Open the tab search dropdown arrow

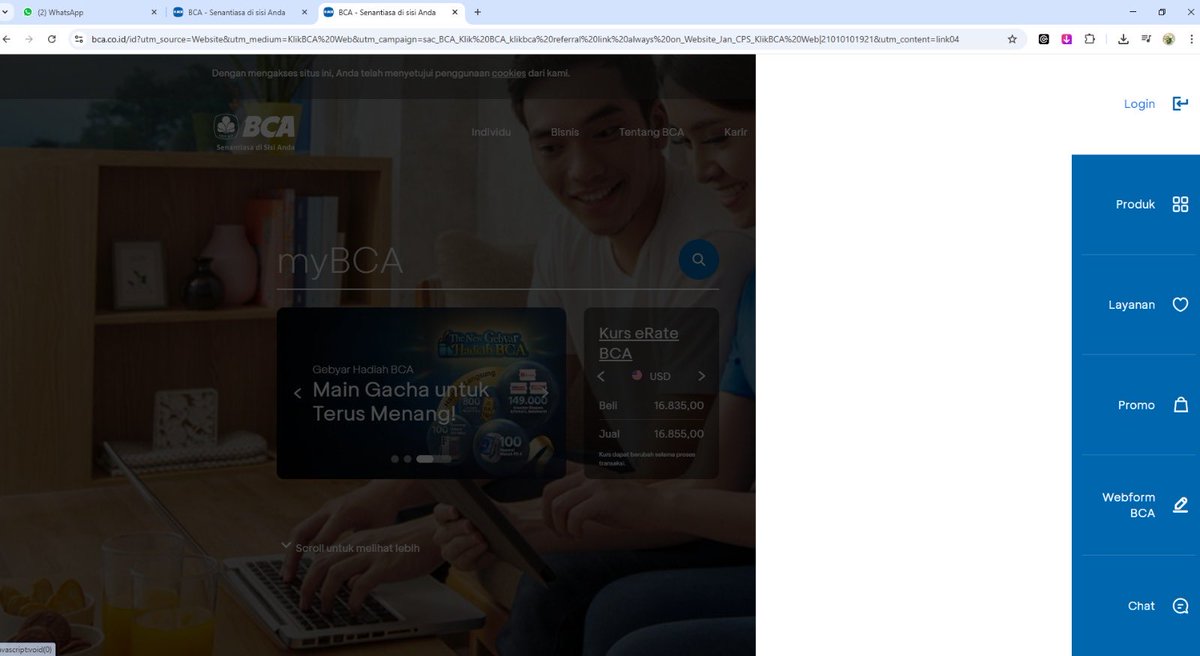click(7, 12)
